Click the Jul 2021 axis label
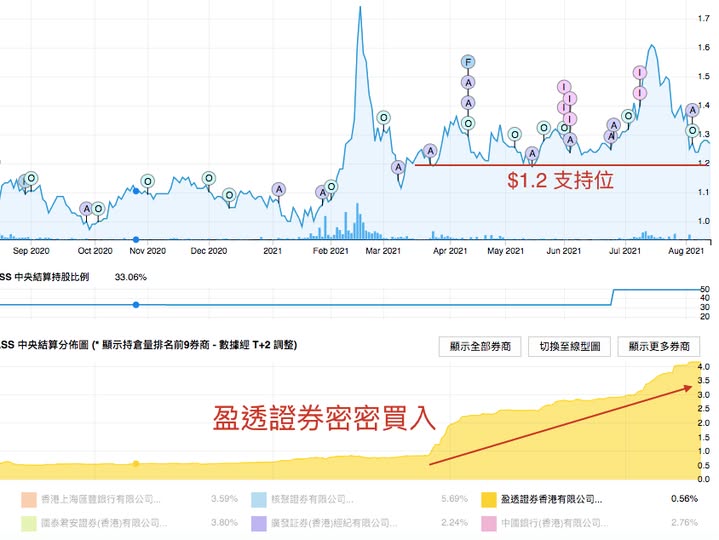 click(625, 251)
